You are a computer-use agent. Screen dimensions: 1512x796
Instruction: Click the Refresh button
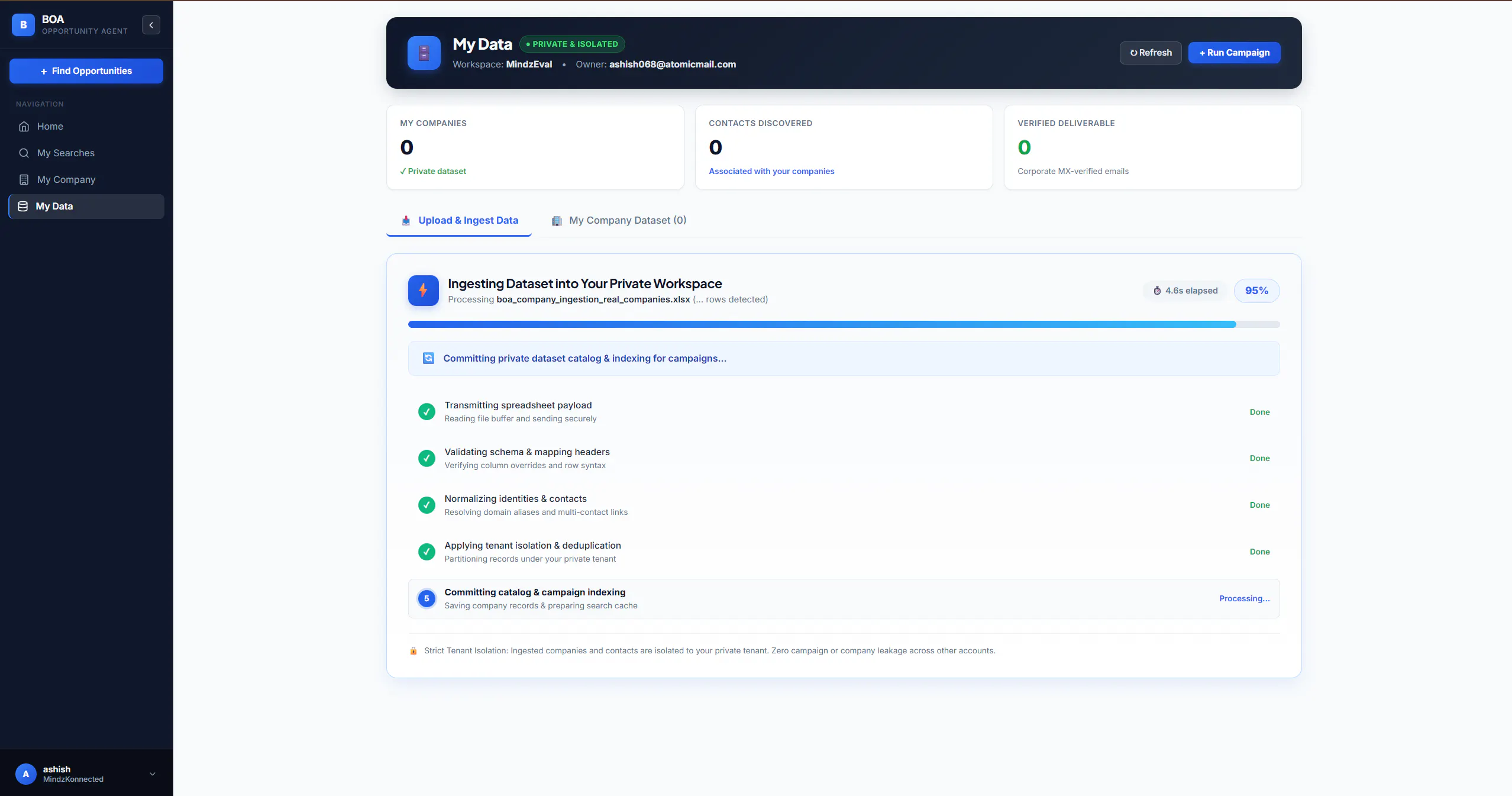[x=1150, y=53]
